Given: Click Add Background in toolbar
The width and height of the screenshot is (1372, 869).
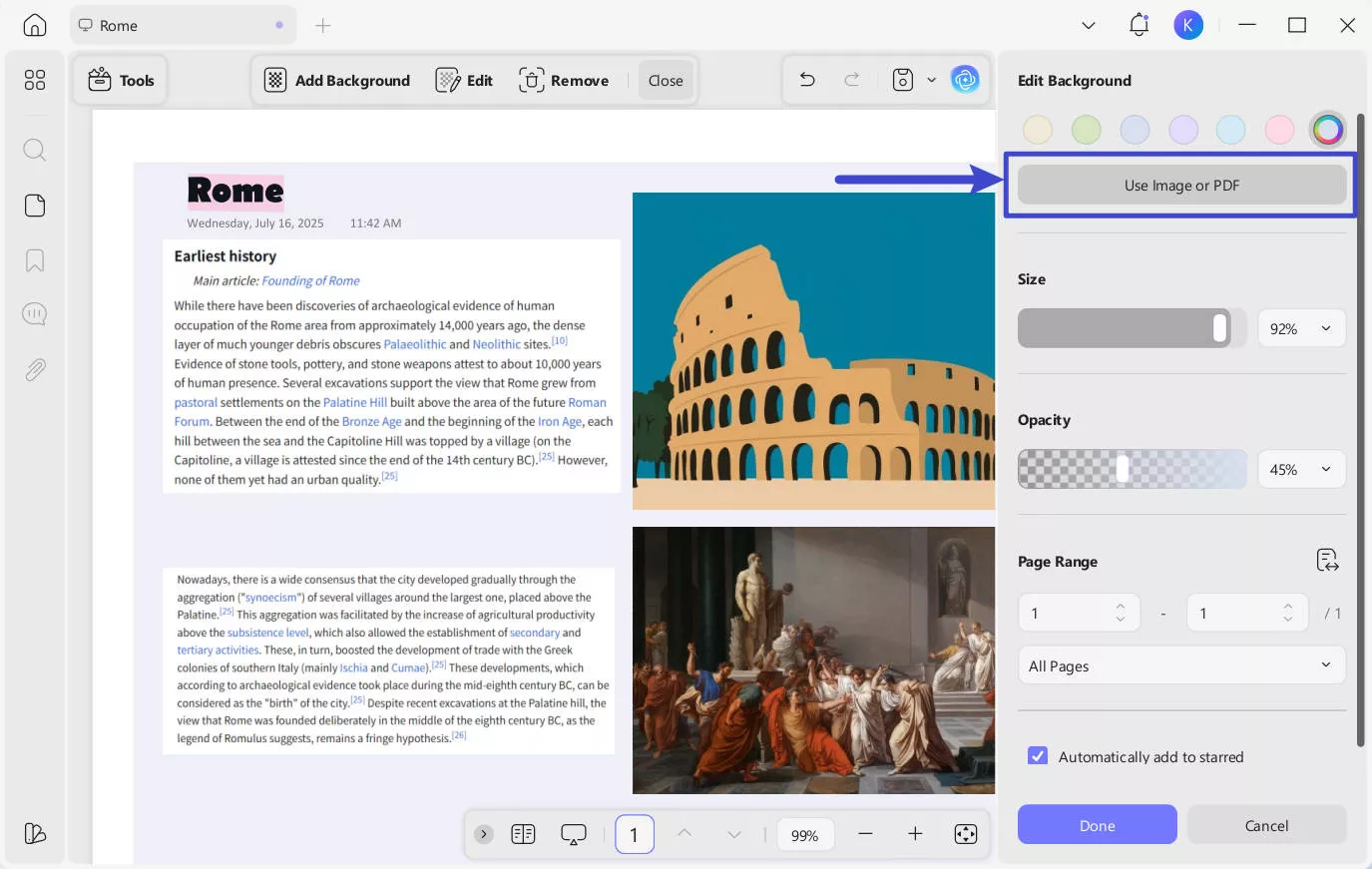Looking at the screenshot, I should (x=337, y=81).
